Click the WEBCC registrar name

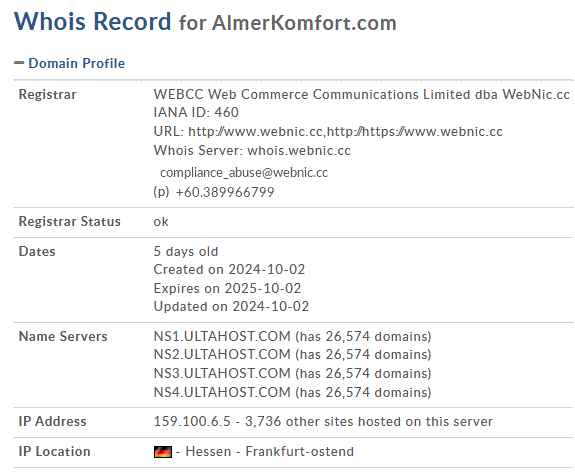coord(361,95)
